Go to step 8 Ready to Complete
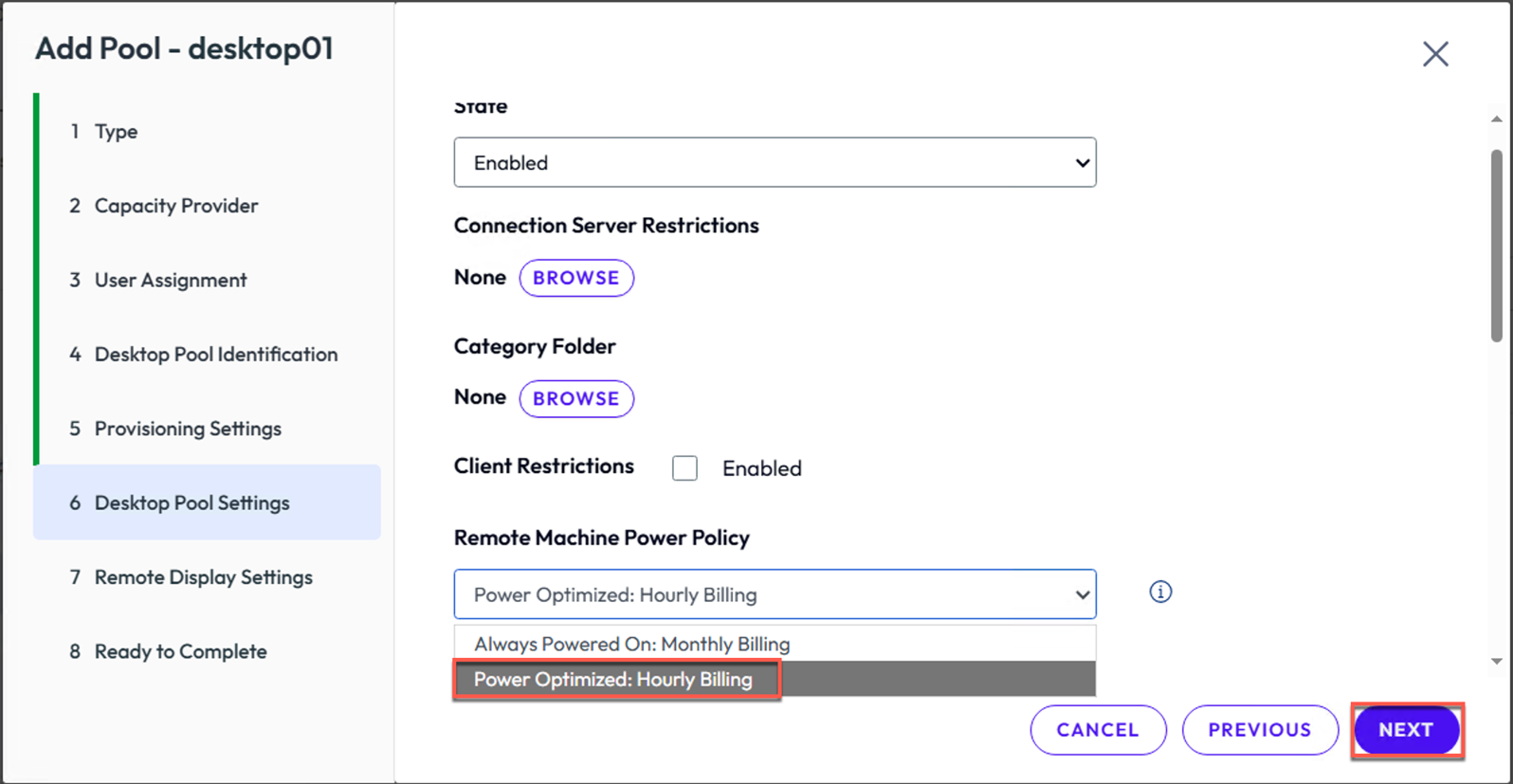 [207, 651]
